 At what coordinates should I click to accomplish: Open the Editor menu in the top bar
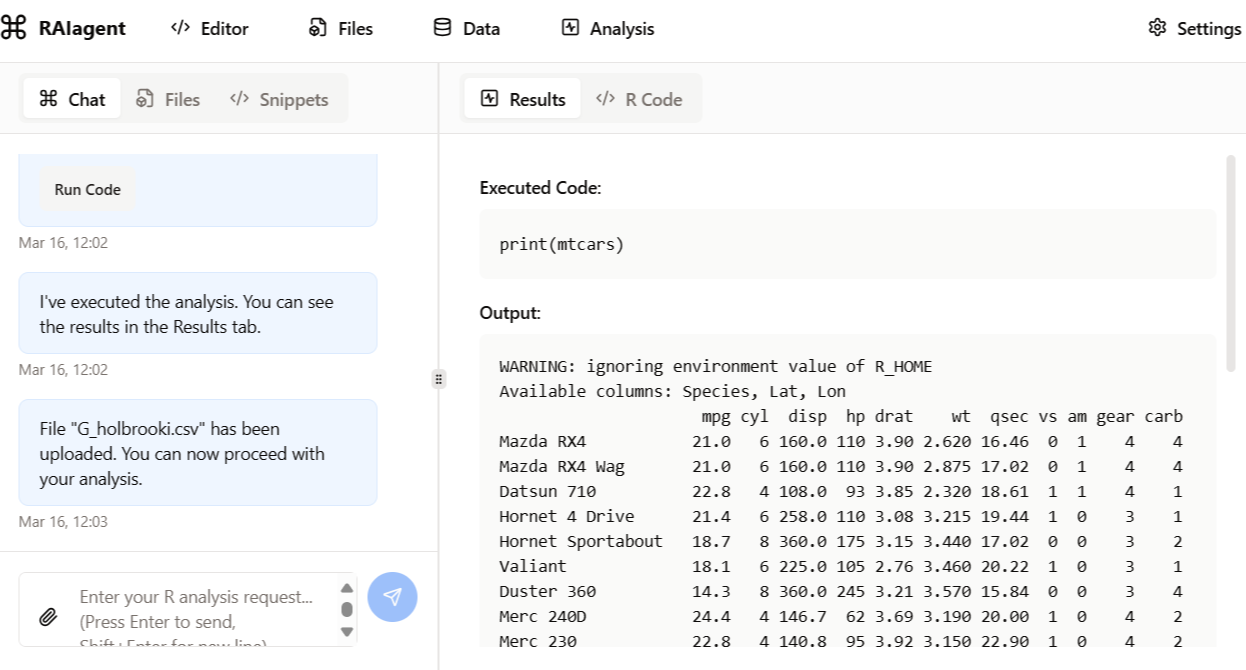210,28
